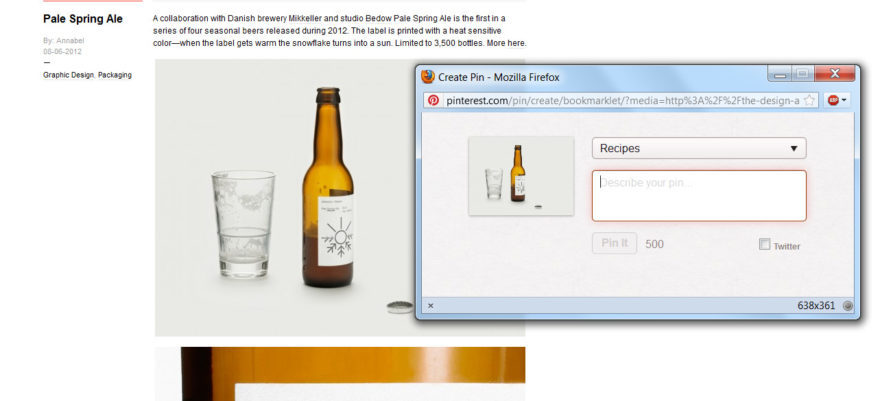Open Adblock Plus dropdown arrow
The height and width of the screenshot is (401, 880).
tap(844, 101)
